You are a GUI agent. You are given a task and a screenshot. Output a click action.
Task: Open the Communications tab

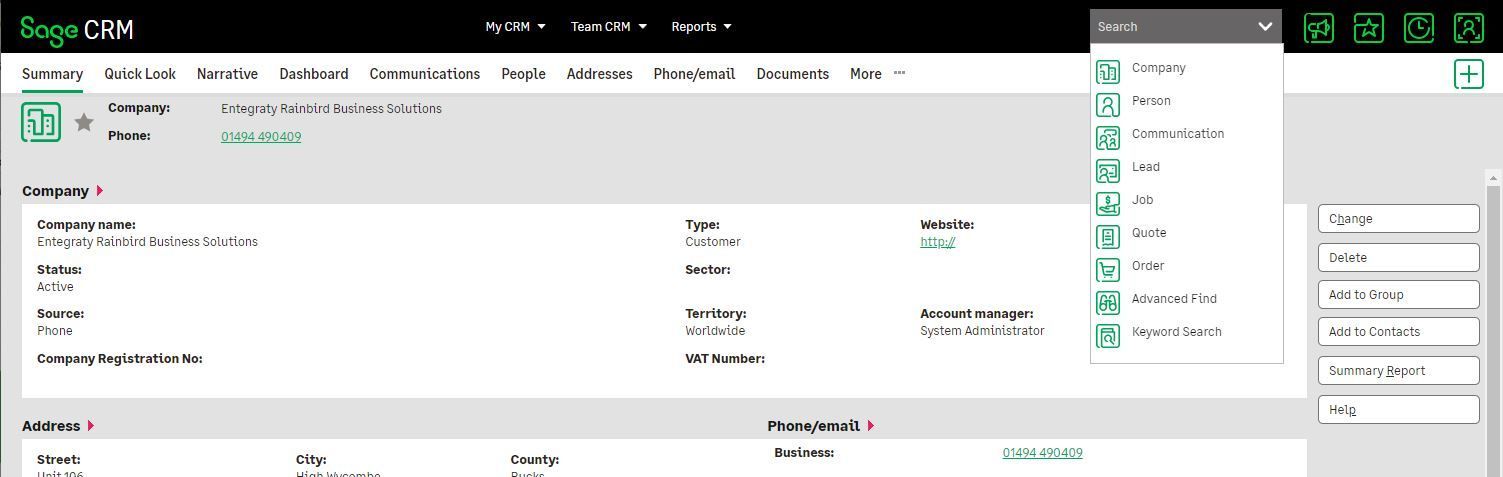[x=425, y=74]
